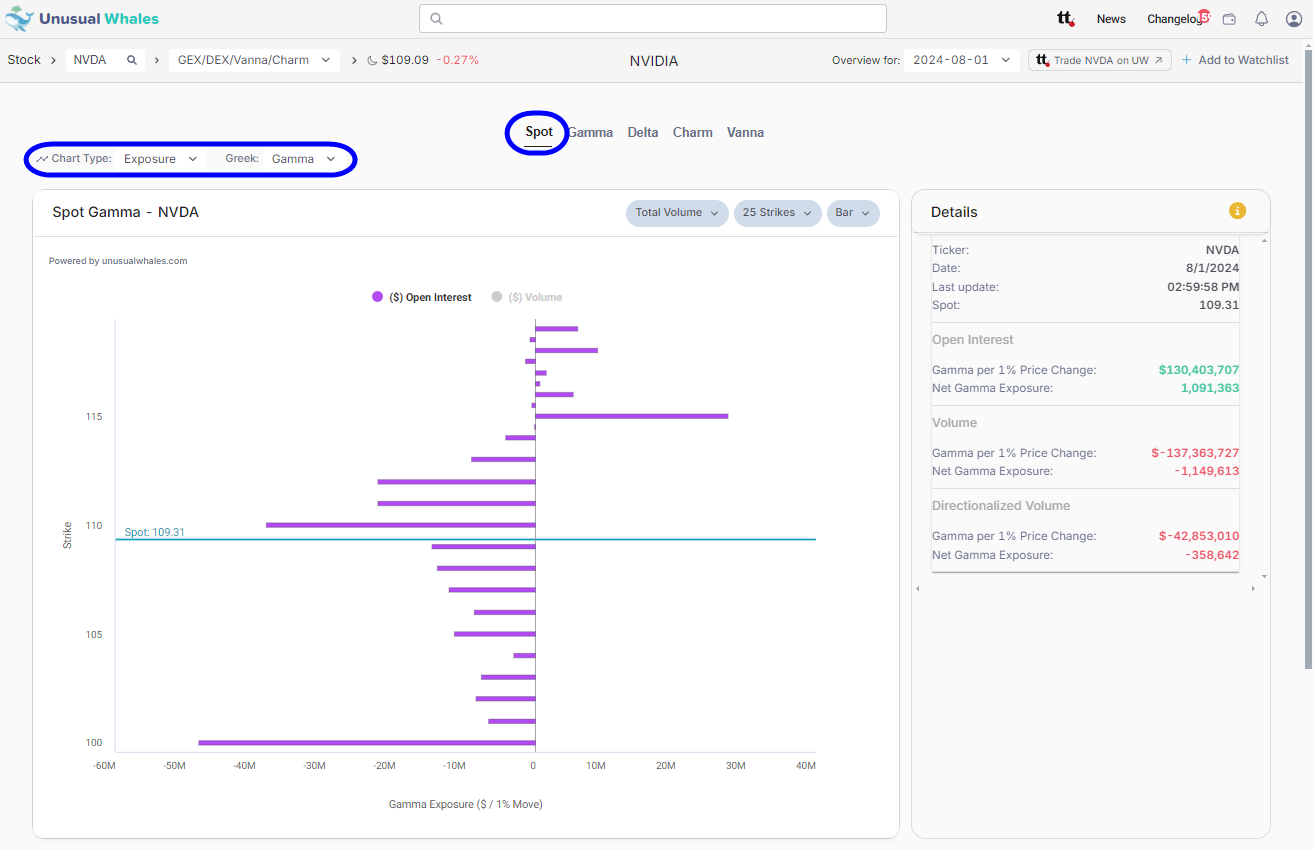The width and height of the screenshot is (1313, 850).
Task: Click the $109.09 price text
Action: pos(405,60)
